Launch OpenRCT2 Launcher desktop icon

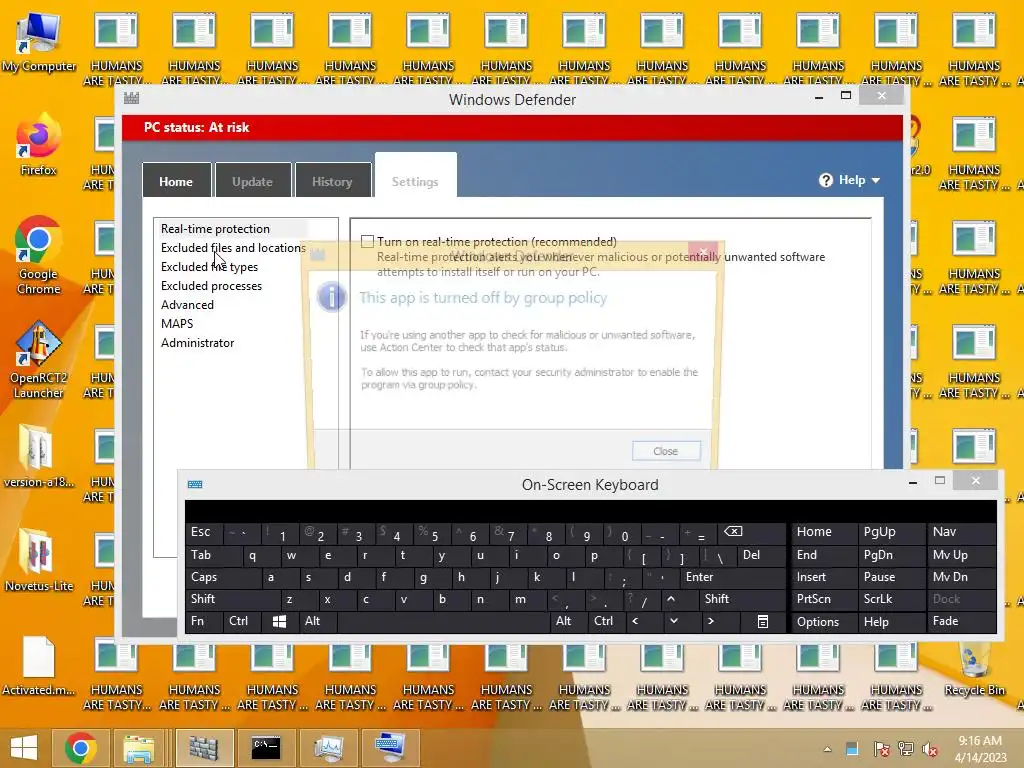click(x=39, y=359)
